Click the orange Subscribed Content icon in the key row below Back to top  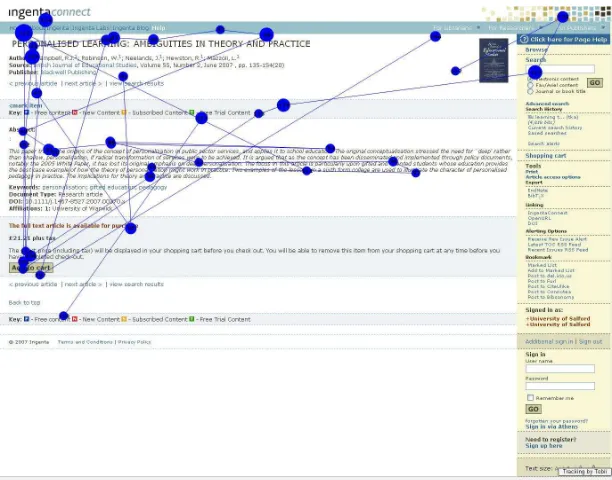pyautogui.click(x=124, y=319)
